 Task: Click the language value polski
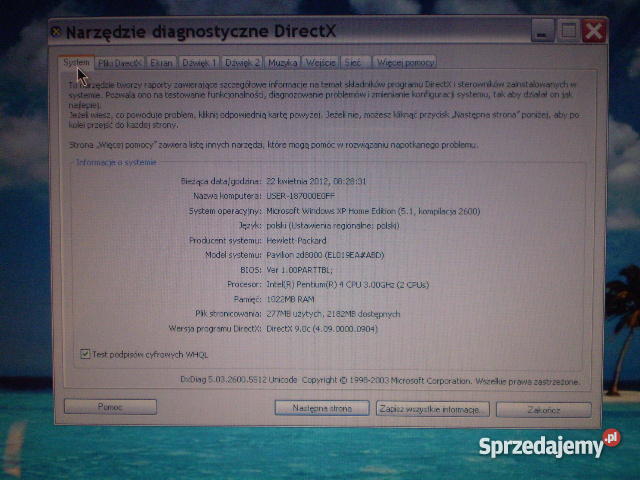click(x=333, y=226)
